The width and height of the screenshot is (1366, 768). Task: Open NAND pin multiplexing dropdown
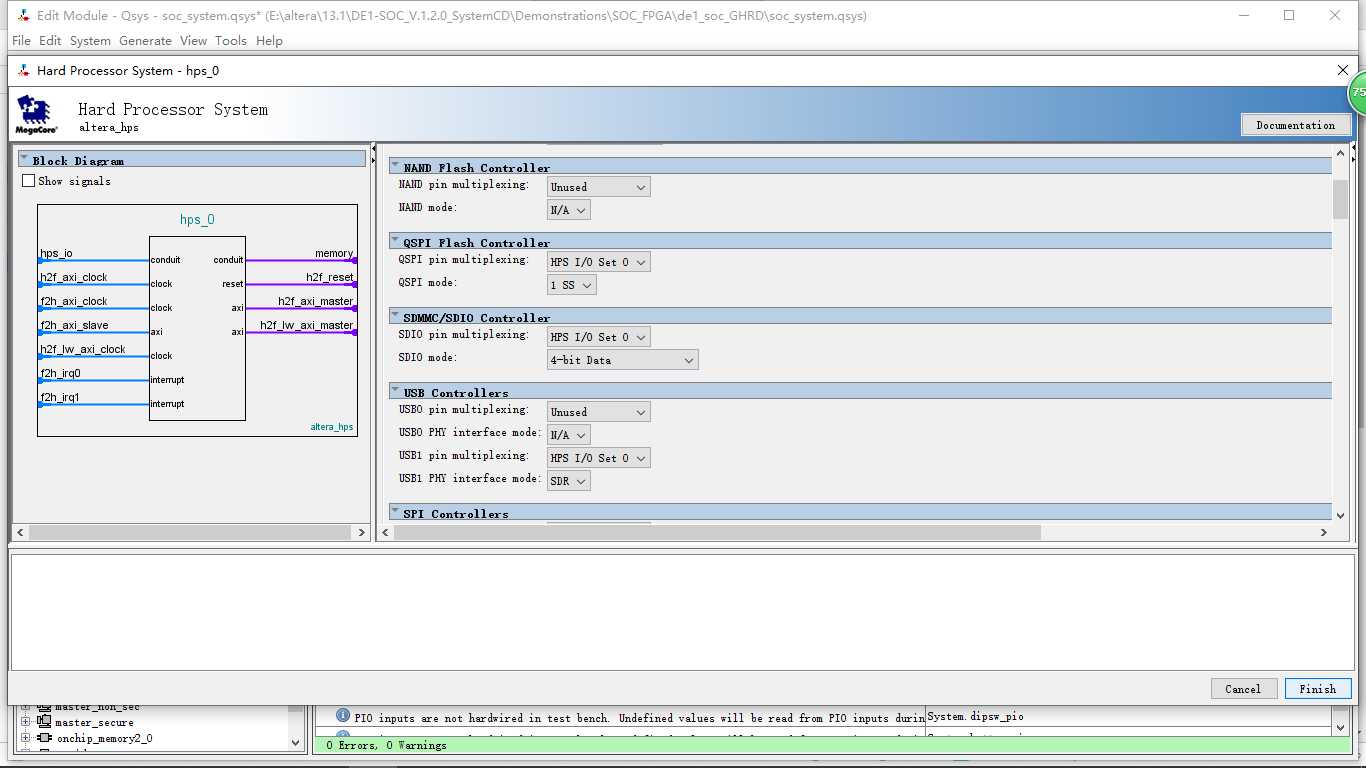598,187
